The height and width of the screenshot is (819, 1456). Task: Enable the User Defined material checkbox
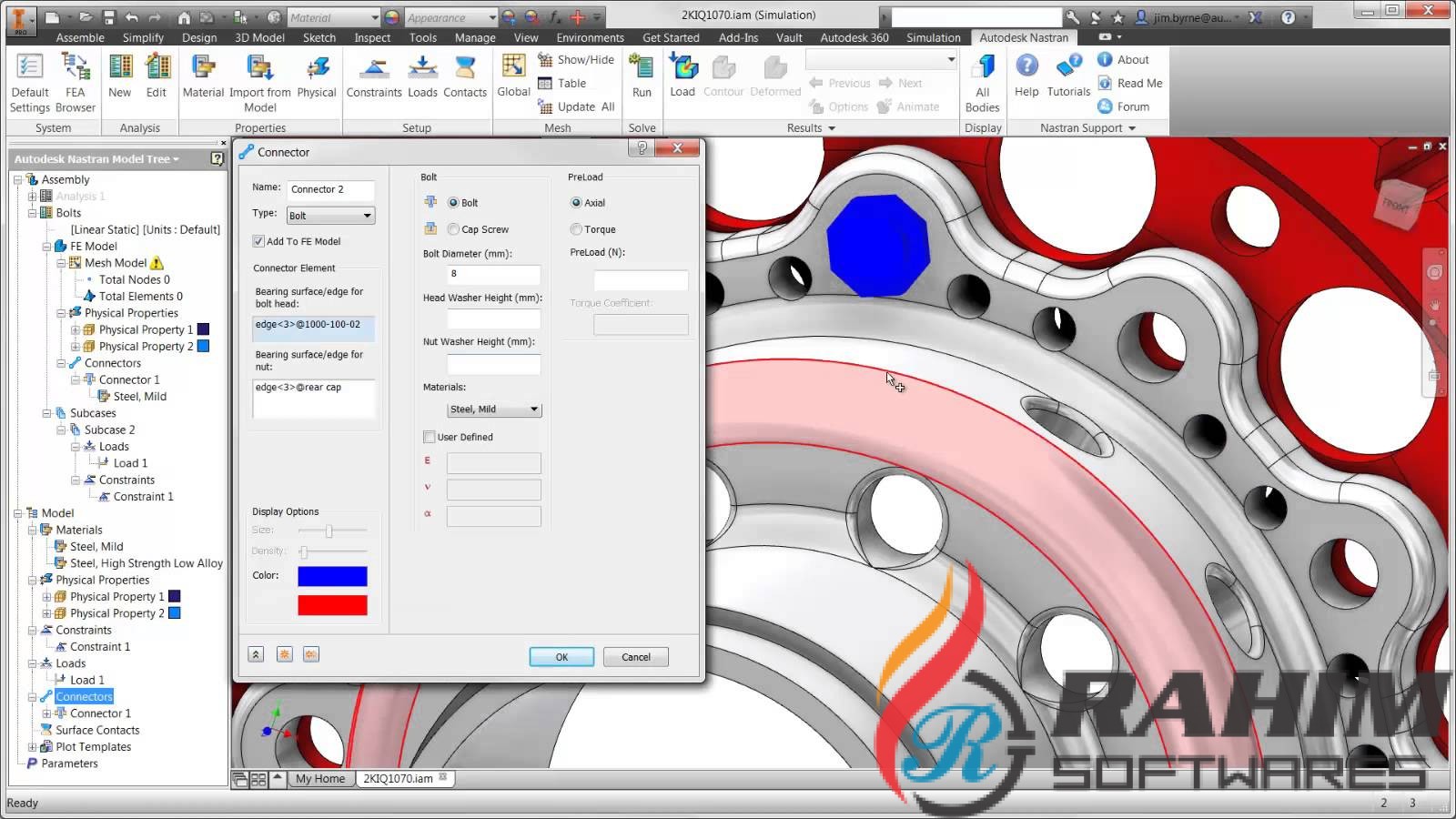click(x=430, y=437)
